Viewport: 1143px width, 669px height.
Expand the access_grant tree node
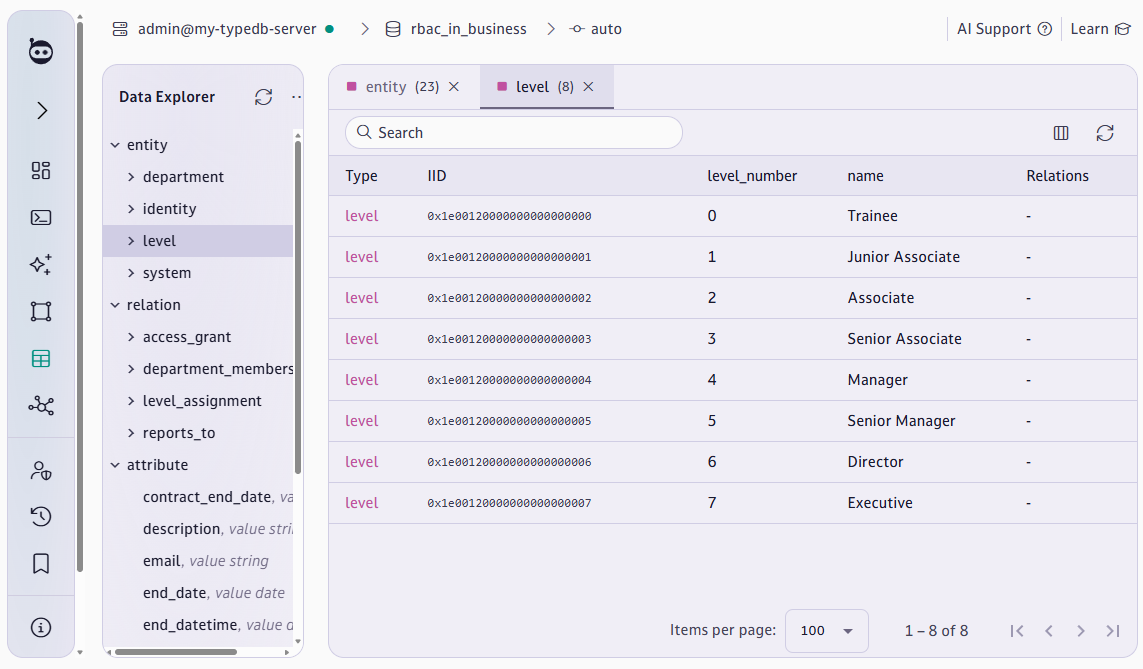pyautogui.click(x=131, y=337)
